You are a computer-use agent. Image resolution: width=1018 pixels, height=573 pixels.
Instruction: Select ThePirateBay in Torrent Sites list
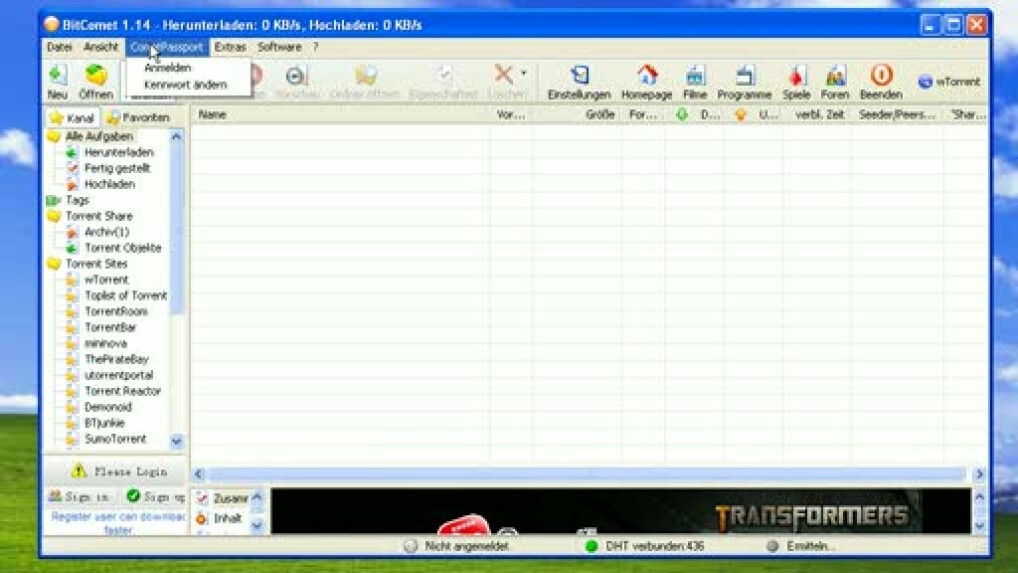[116, 359]
